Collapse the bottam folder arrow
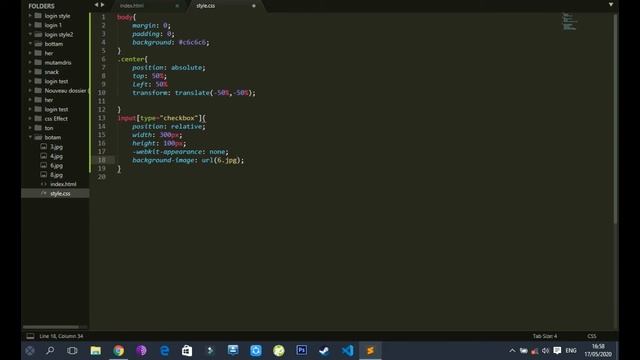This screenshot has height=360, width=640. point(30,44)
